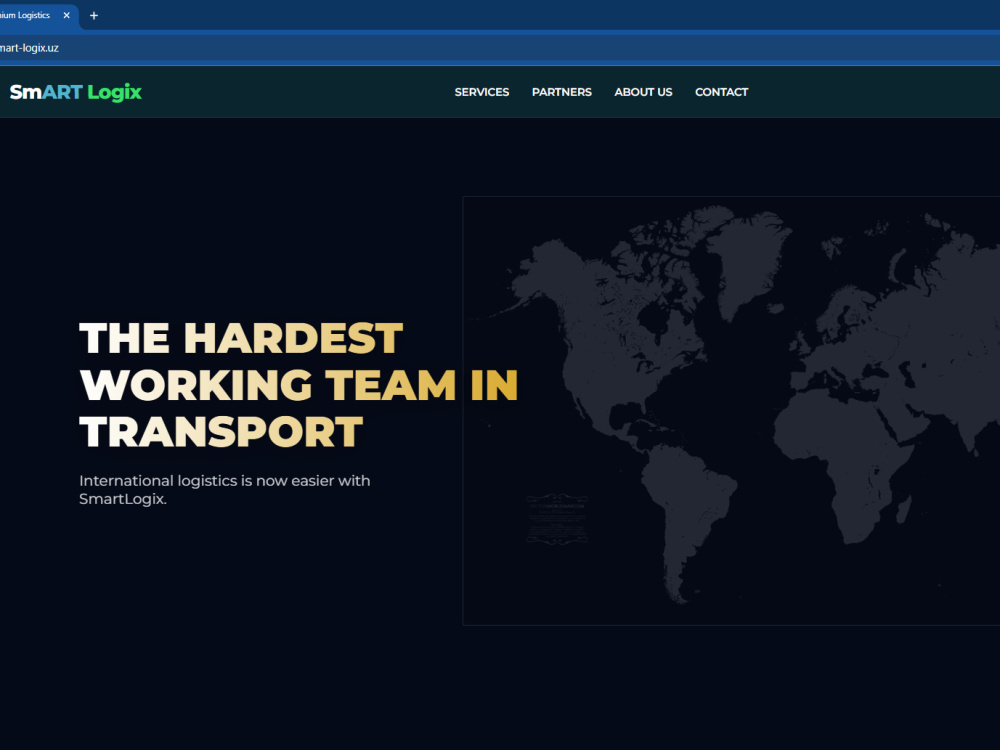Open the SERVICES nav item
Viewport: 1000px width, 750px height.
pos(482,92)
